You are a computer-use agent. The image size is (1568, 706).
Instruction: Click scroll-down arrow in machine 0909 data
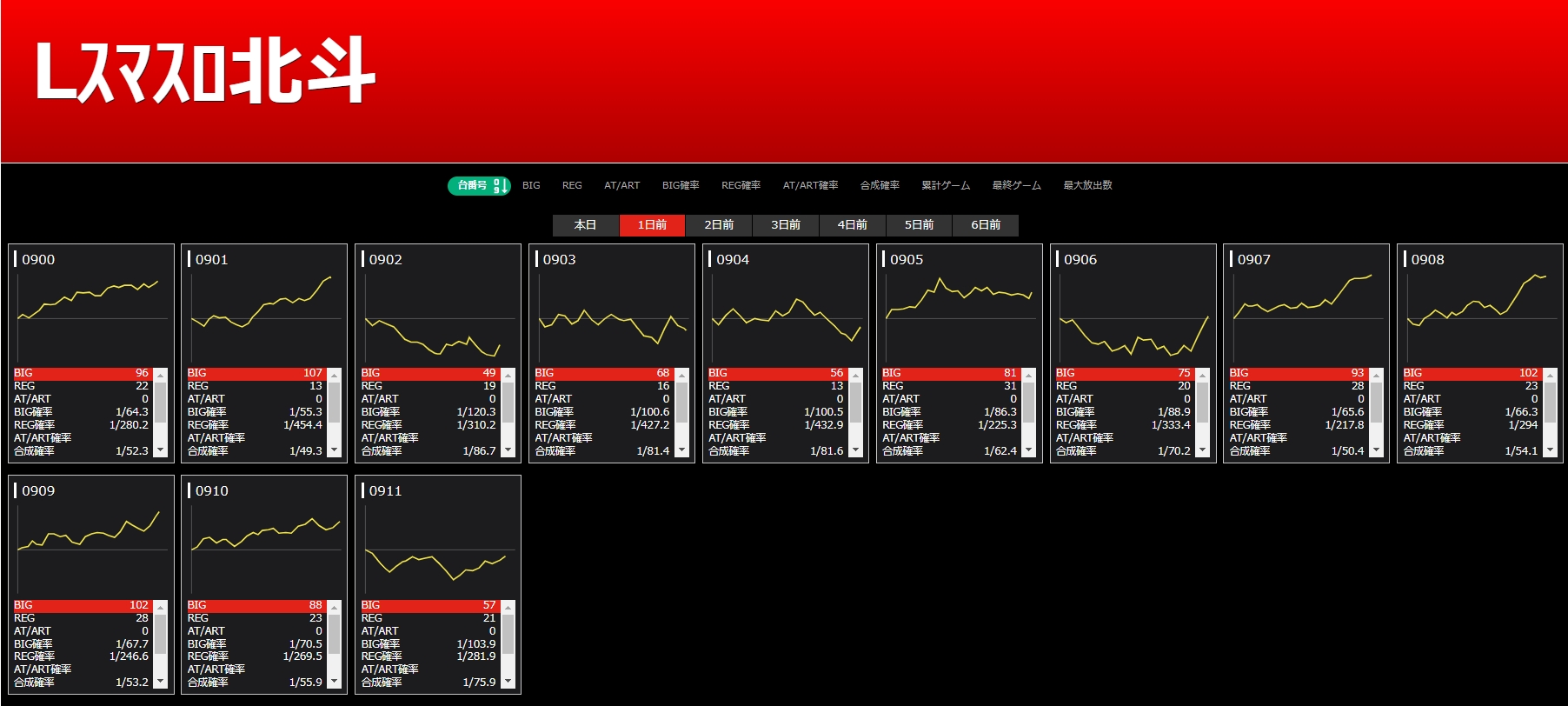coord(161,682)
